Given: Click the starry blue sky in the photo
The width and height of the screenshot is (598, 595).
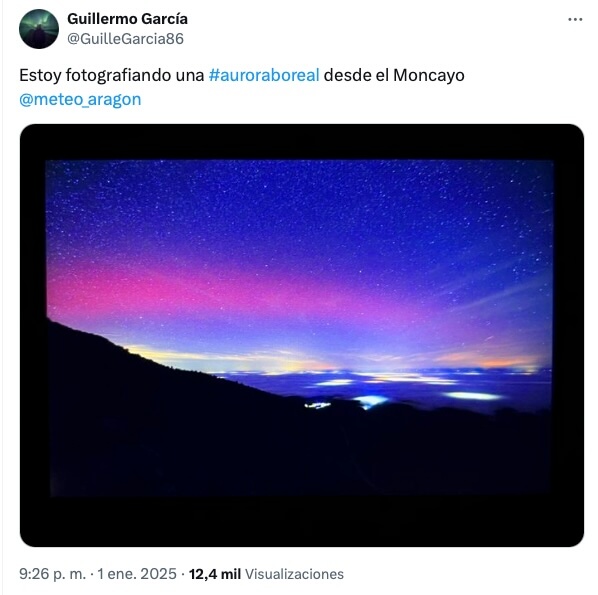Looking at the screenshot, I should point(297,202).
